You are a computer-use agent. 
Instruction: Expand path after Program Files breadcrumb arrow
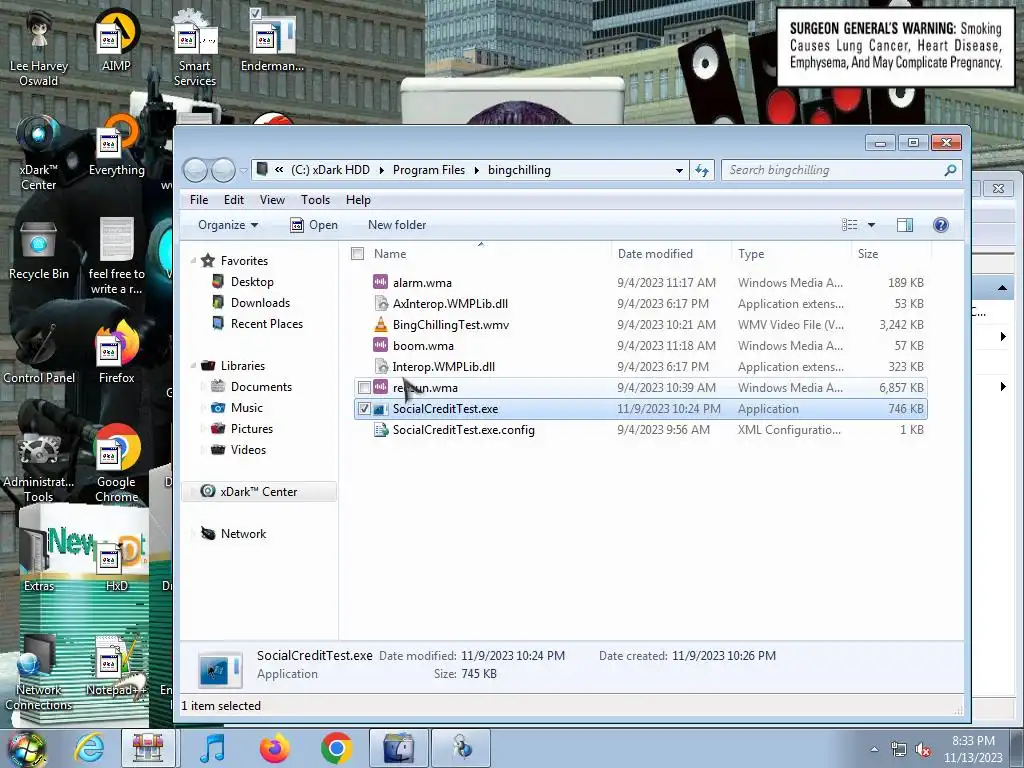click(x=476, y=170)
